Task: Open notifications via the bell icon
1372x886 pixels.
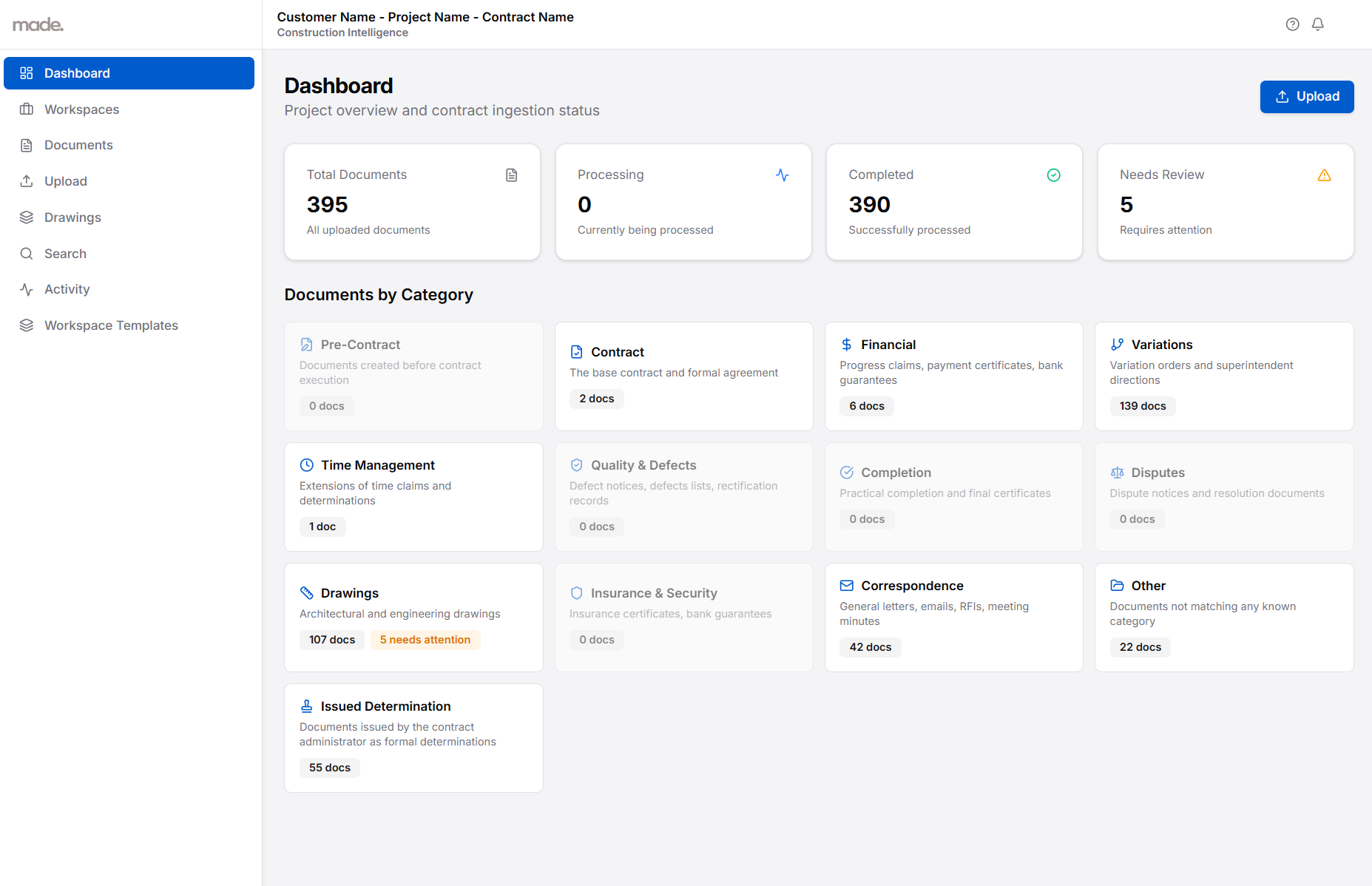Action: tap(1317, 24)
